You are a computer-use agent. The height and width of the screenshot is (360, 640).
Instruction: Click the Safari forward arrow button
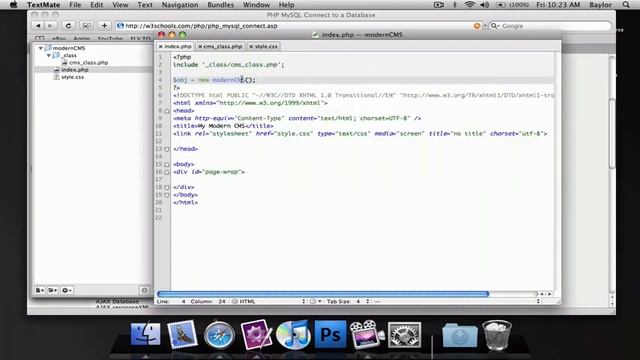tap(50, 26)
